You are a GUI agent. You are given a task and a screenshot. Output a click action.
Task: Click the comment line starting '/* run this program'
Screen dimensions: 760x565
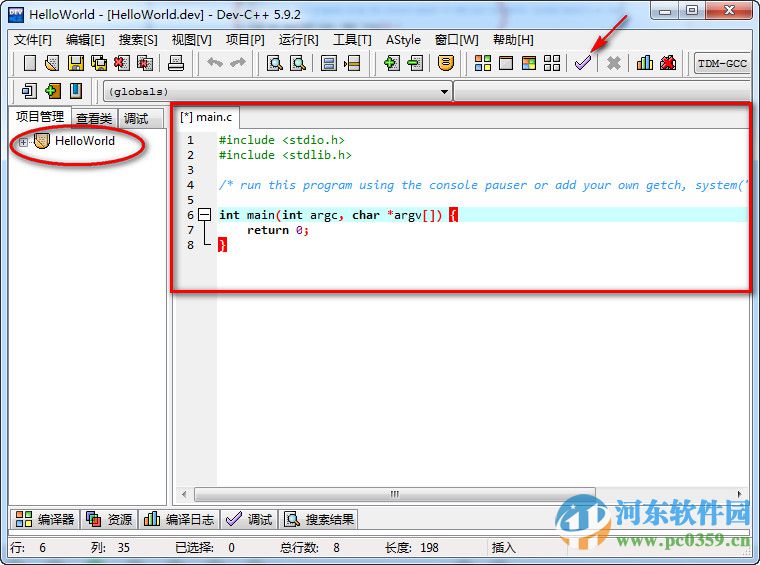pyautogui.click(x=483, y=185)
